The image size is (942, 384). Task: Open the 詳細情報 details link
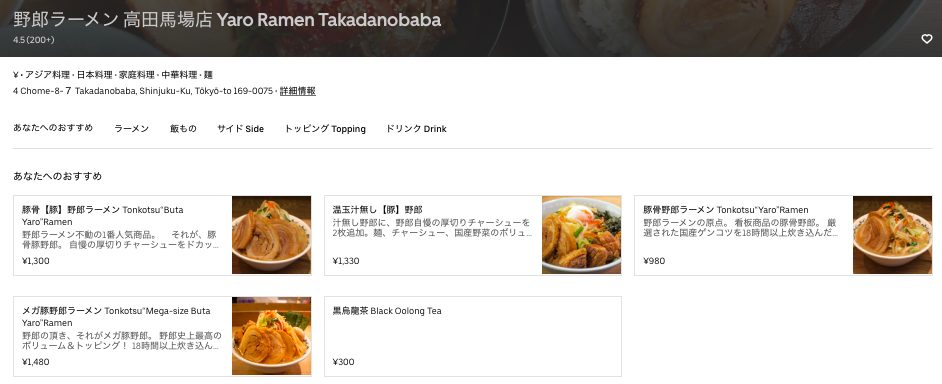tap(297, 91)
